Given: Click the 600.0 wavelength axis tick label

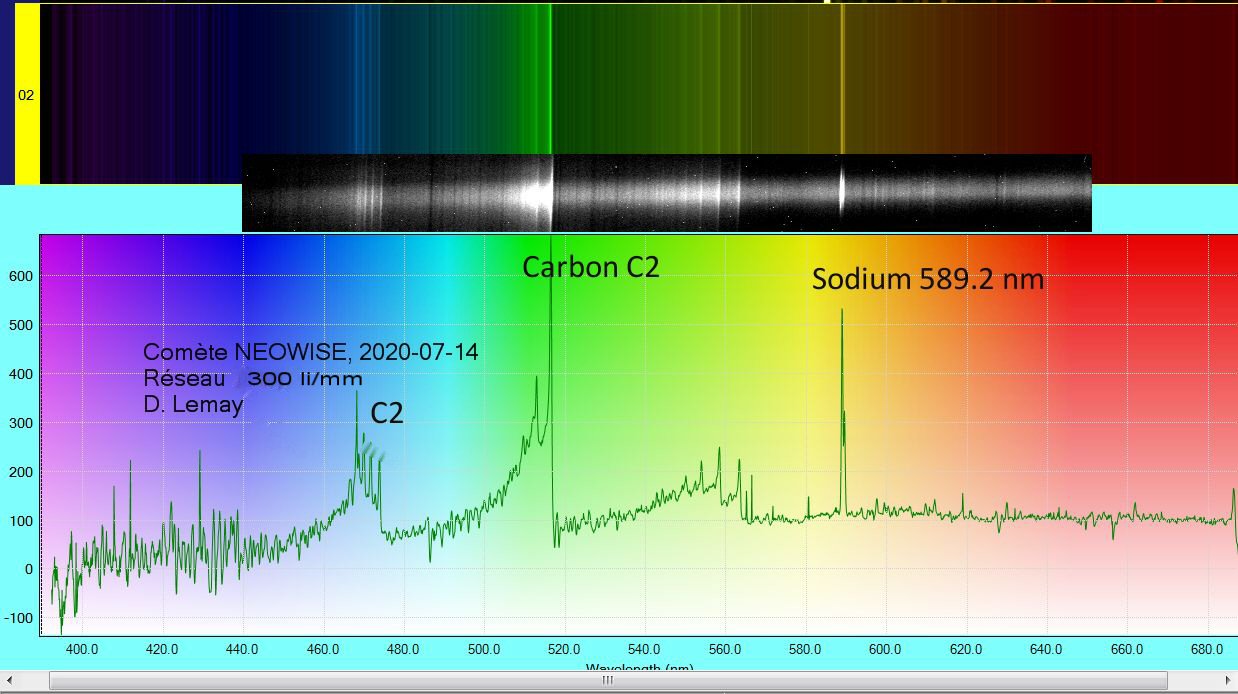Looking at the screenshot, I should pyautogui.click(x=885, y=648).
